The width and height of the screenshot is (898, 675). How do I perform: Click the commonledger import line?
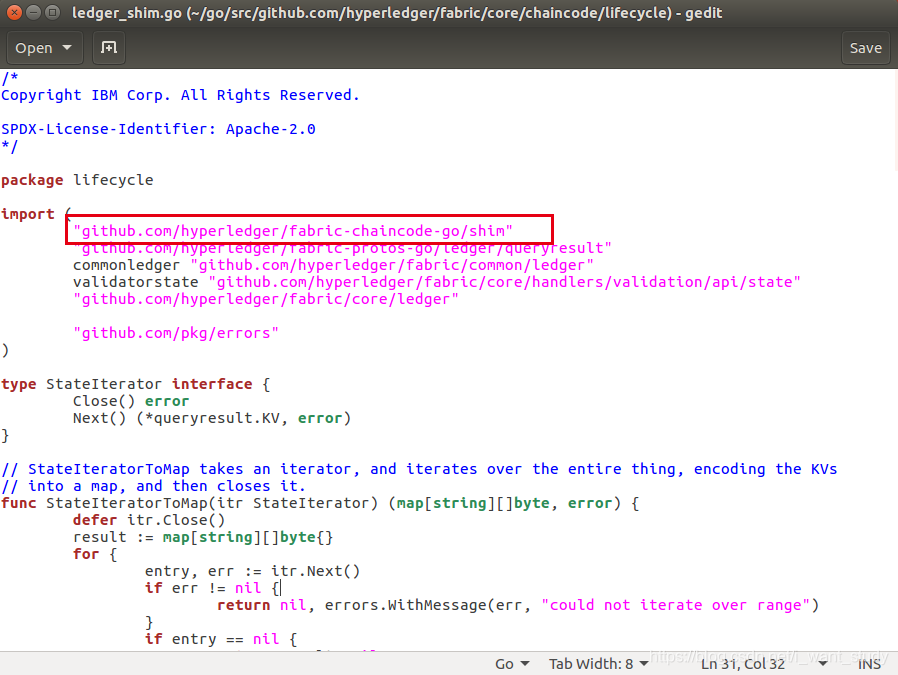point(333,265)
